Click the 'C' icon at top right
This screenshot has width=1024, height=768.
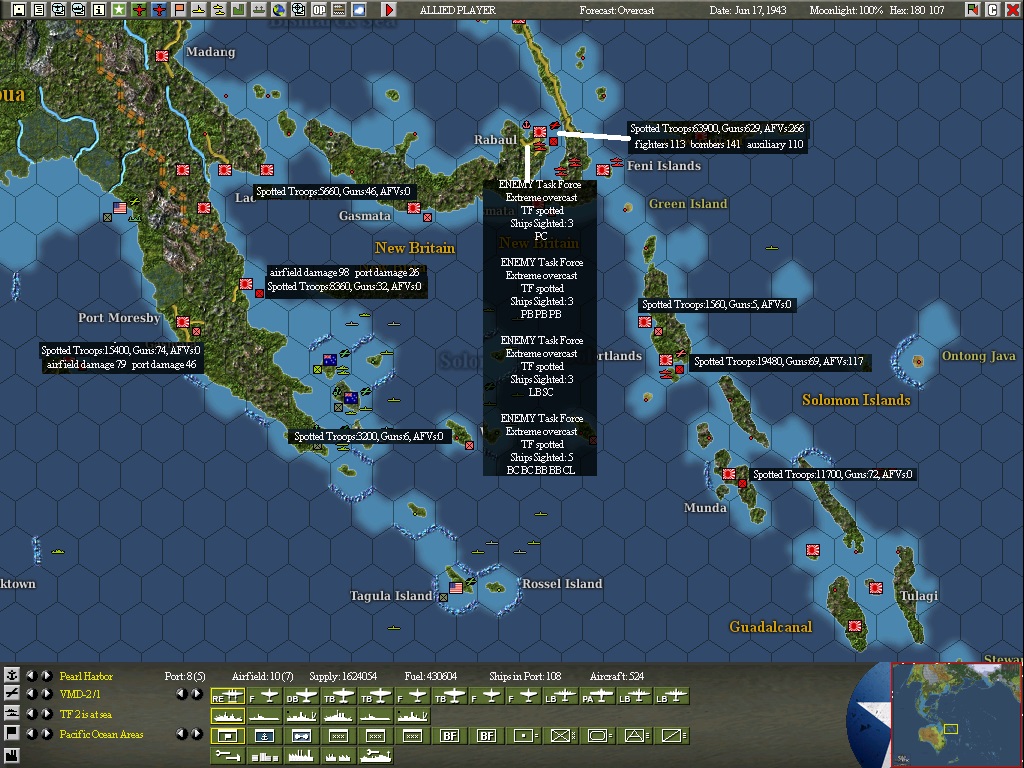992,10
